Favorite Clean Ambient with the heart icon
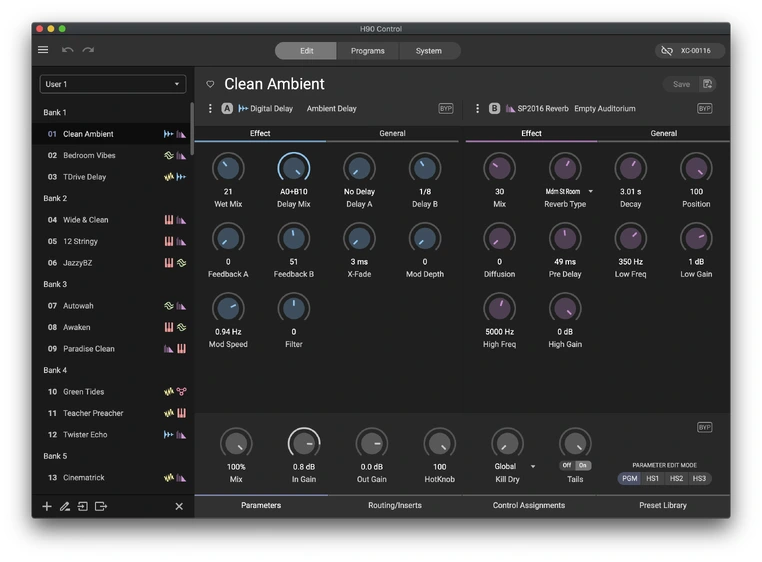 tap(210, 85)
